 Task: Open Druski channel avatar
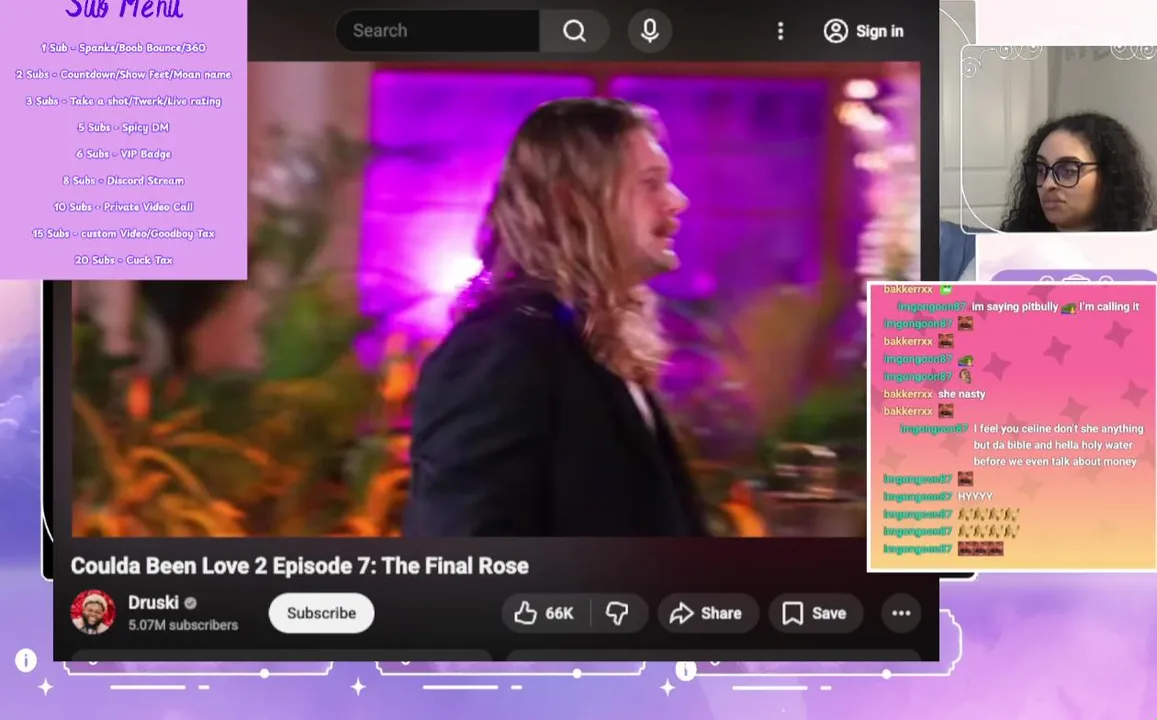click(x=93, y=612)
